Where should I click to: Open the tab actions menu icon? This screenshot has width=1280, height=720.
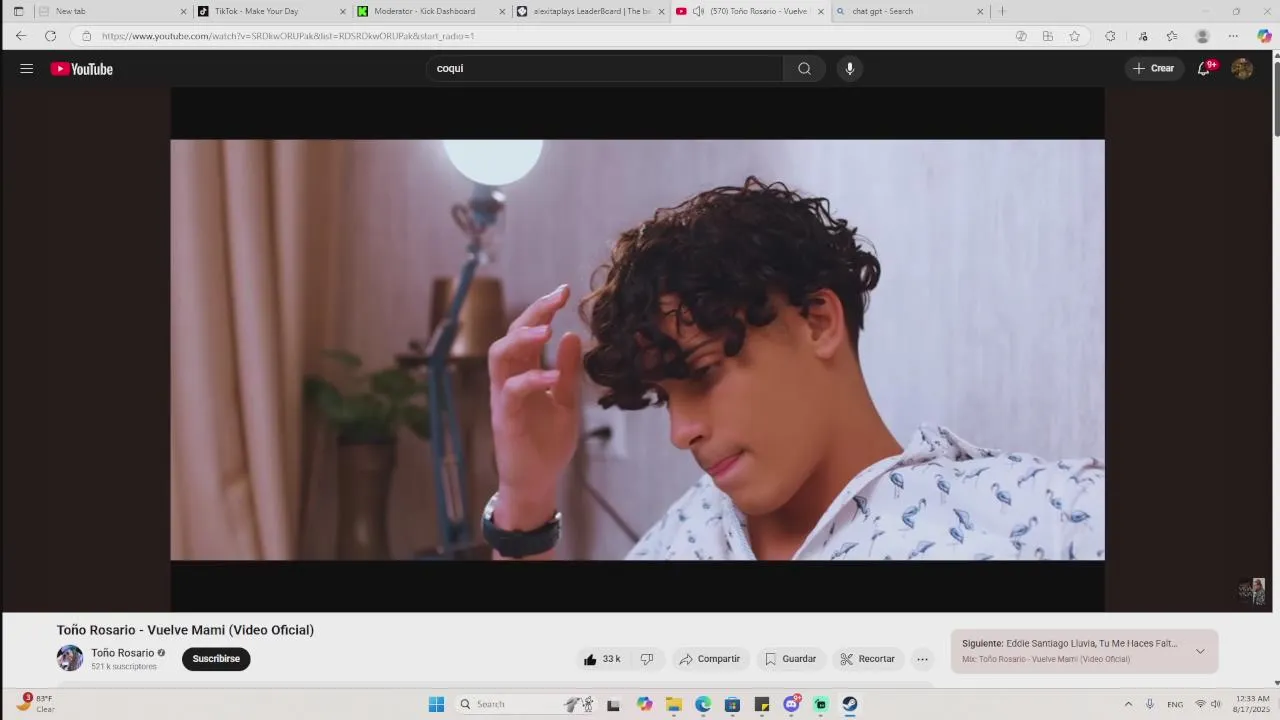click(x=18, y=12)
